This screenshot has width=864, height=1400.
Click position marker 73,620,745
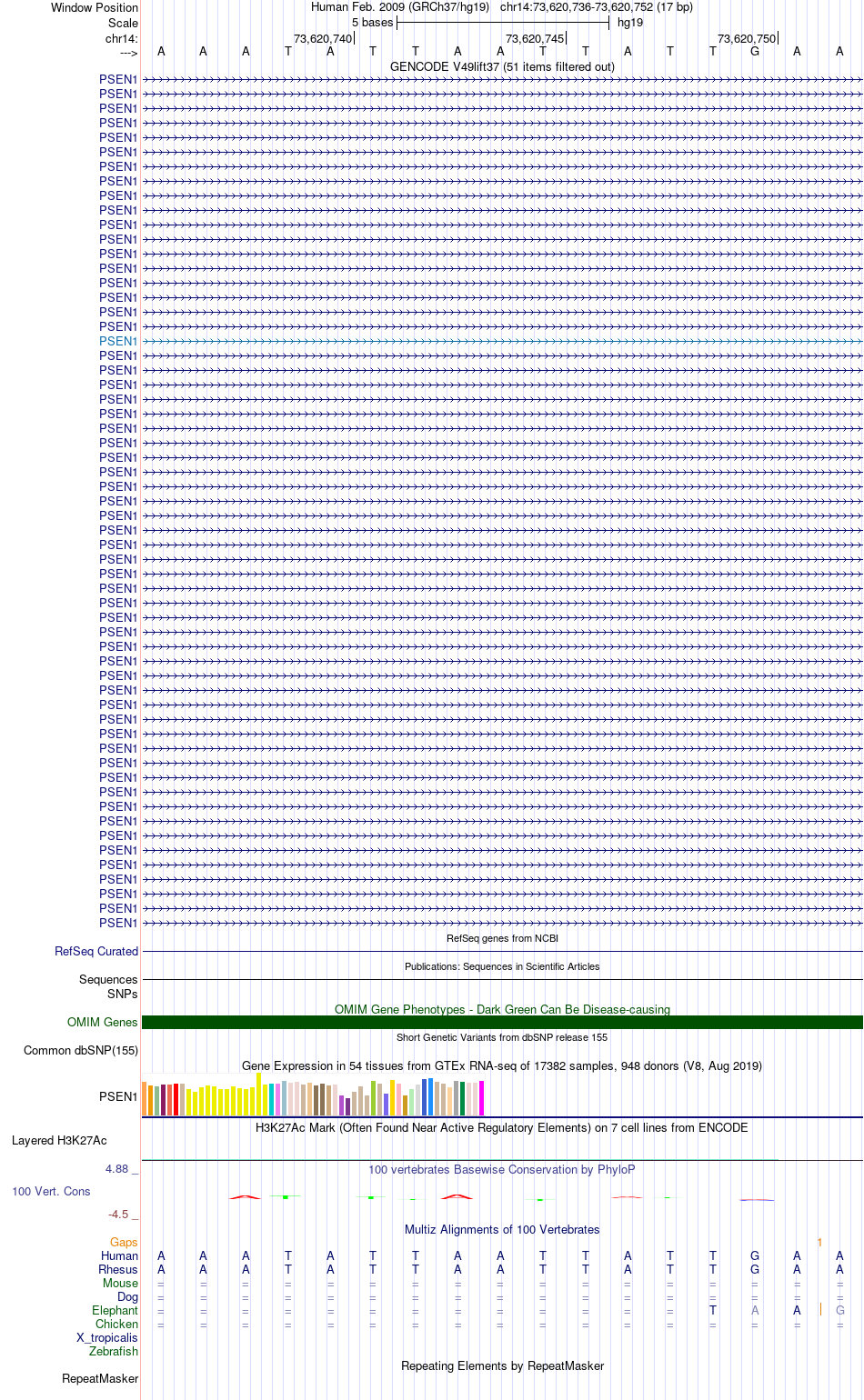(x=535, y=38)
